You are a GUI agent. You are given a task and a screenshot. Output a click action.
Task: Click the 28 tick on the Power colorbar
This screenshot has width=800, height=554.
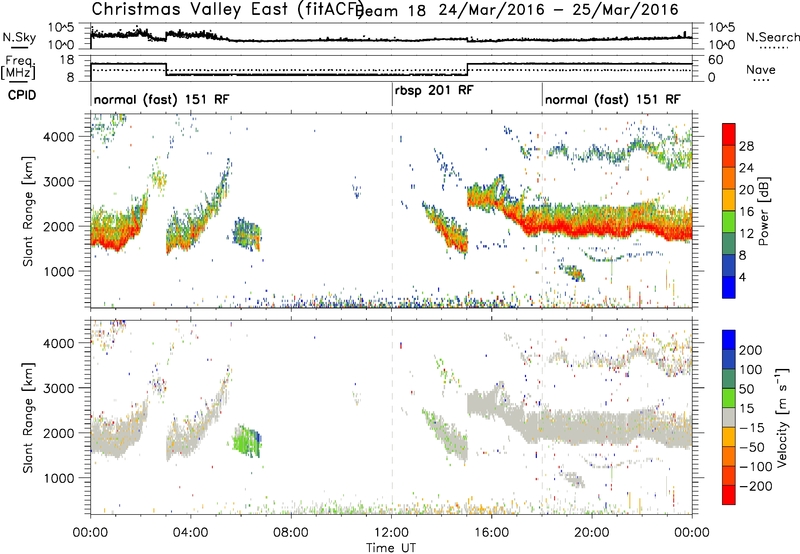746,146
